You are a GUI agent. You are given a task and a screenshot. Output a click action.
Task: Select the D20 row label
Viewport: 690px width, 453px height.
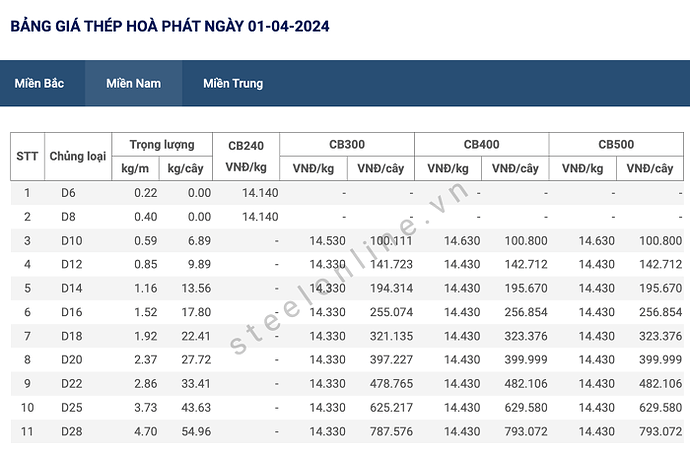point(72,360)
